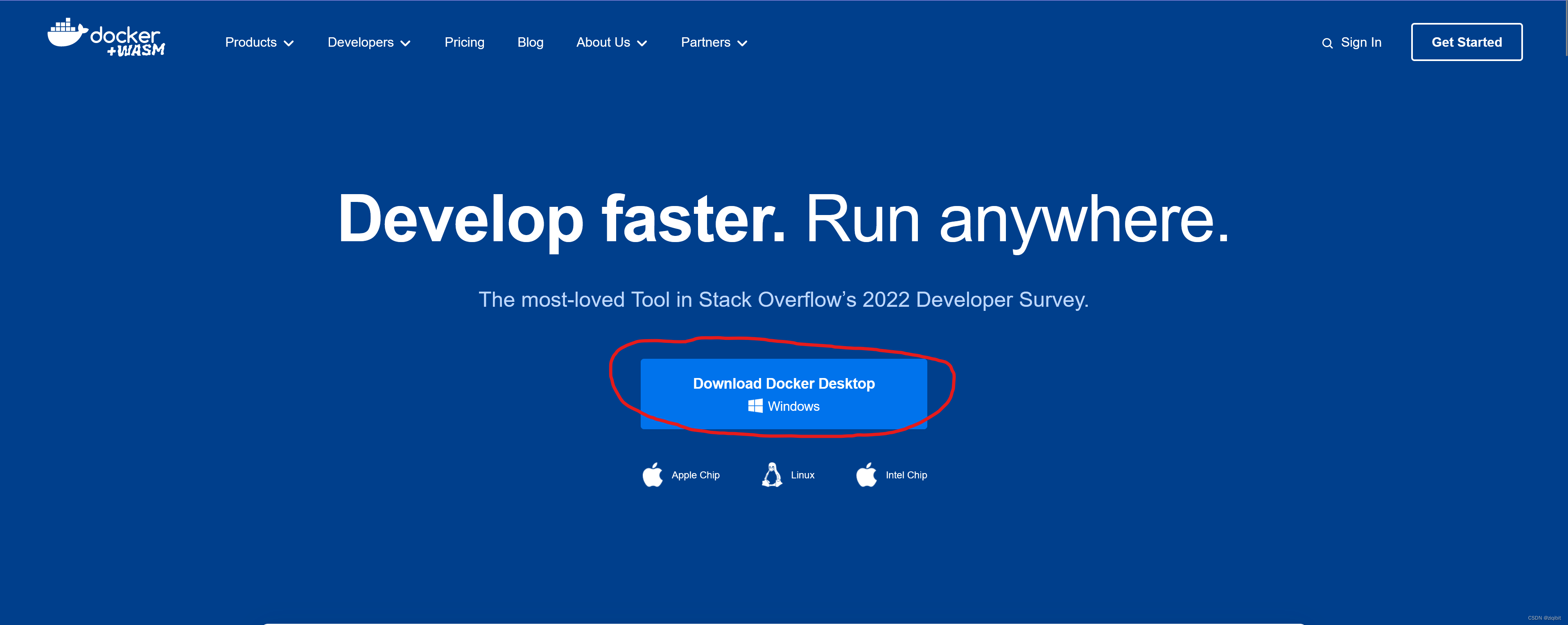Click the Stack Overflow 2022 survey tagline
Screen dimensions: 1568x625
coord(784,300)
